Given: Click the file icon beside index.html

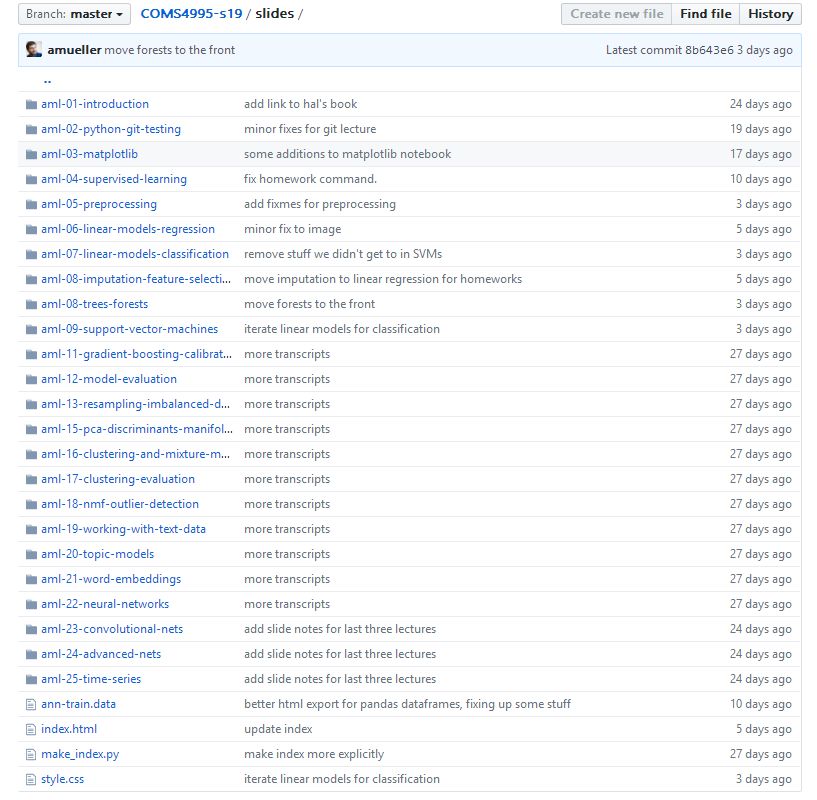Looking at the screenshot, I should [x=30, y=729].
